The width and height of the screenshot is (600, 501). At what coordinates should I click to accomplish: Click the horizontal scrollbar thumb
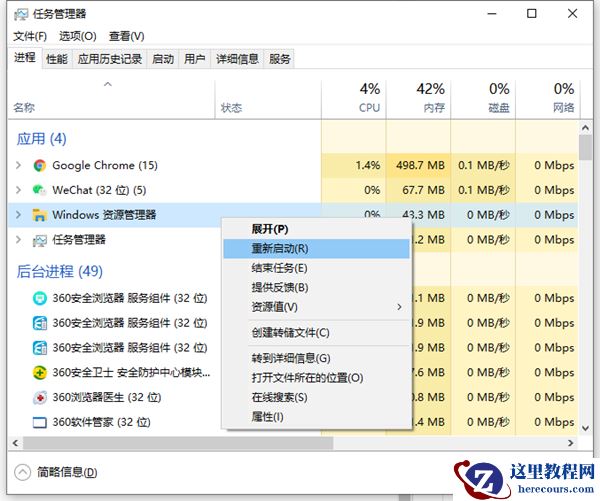coord(178,443)
